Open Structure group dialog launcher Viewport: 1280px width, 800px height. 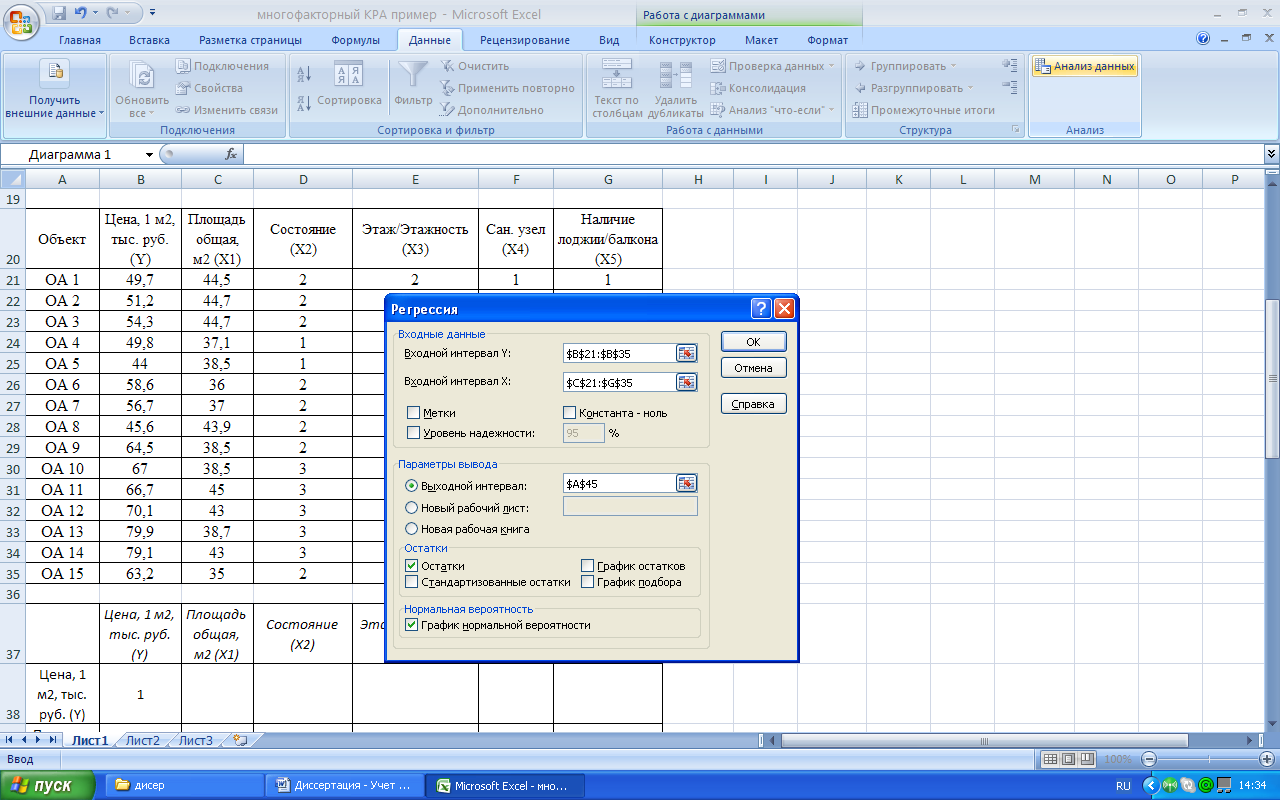tap(1016, 130)
